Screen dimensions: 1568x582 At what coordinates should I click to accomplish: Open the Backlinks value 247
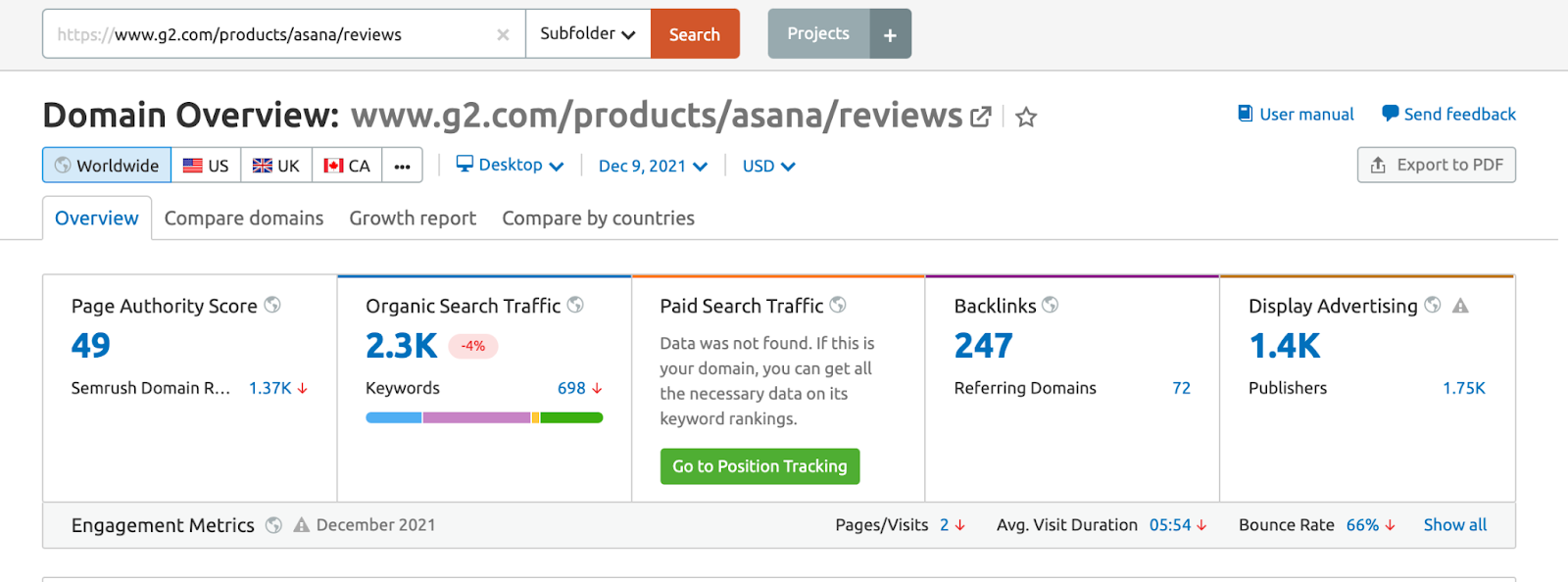click(x=984, y=345)
